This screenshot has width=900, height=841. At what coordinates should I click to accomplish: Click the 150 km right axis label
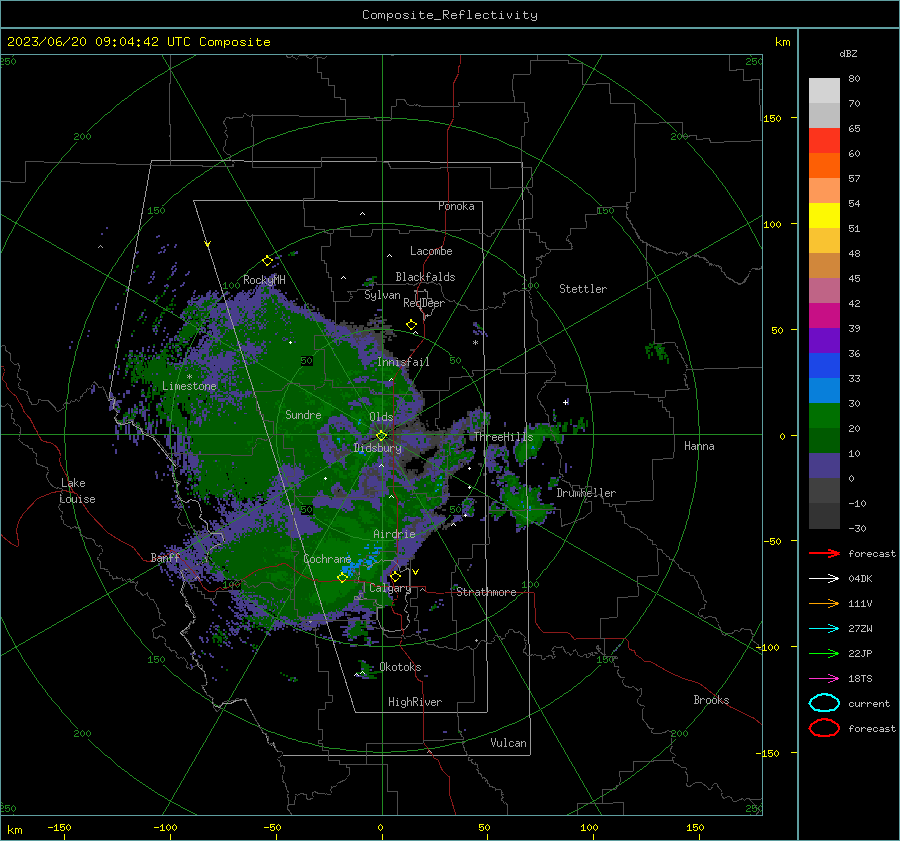pyautogui.click(x=772, y=118)
